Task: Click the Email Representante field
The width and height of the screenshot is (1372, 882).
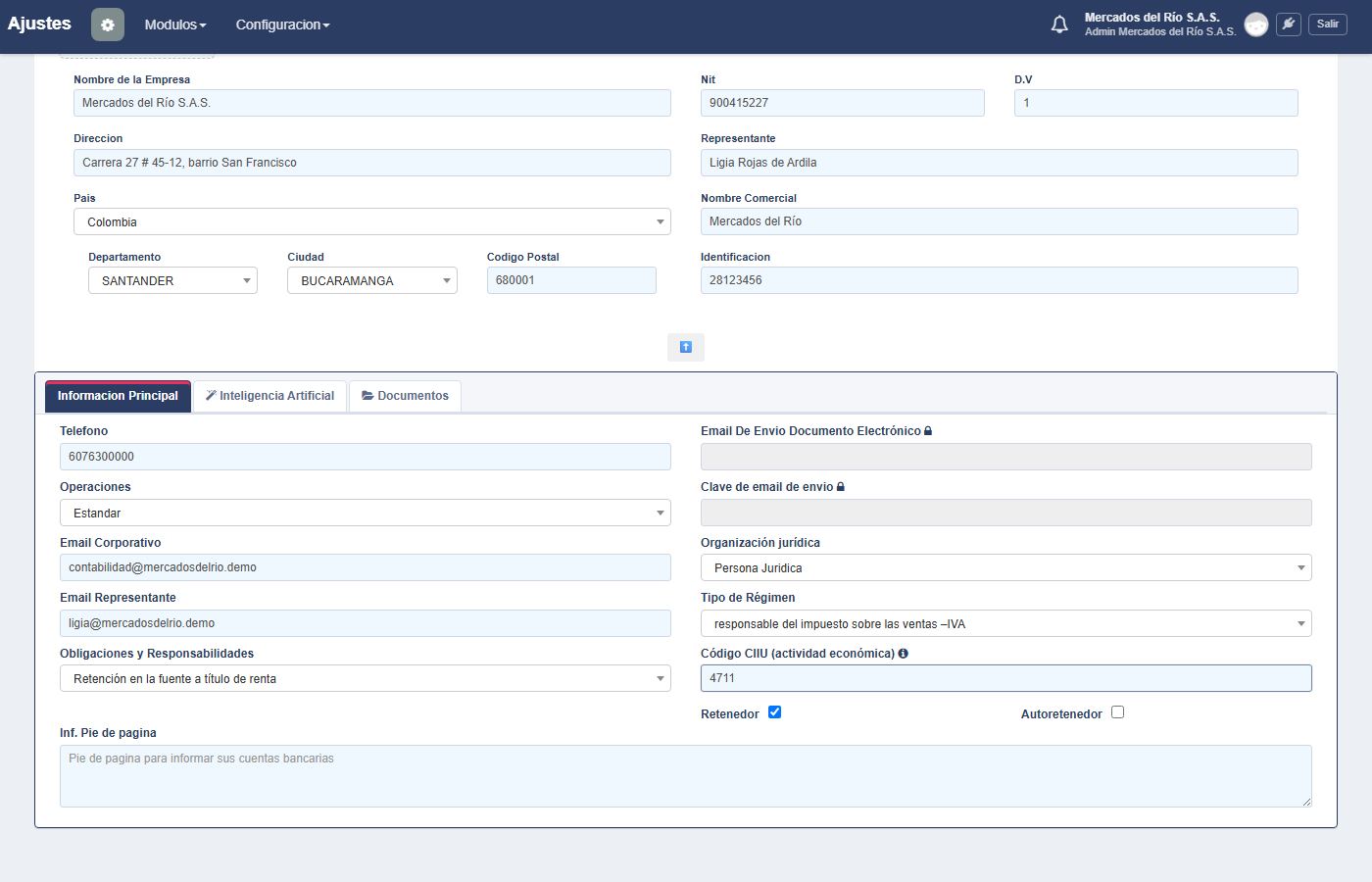Action: pos(366,623)
